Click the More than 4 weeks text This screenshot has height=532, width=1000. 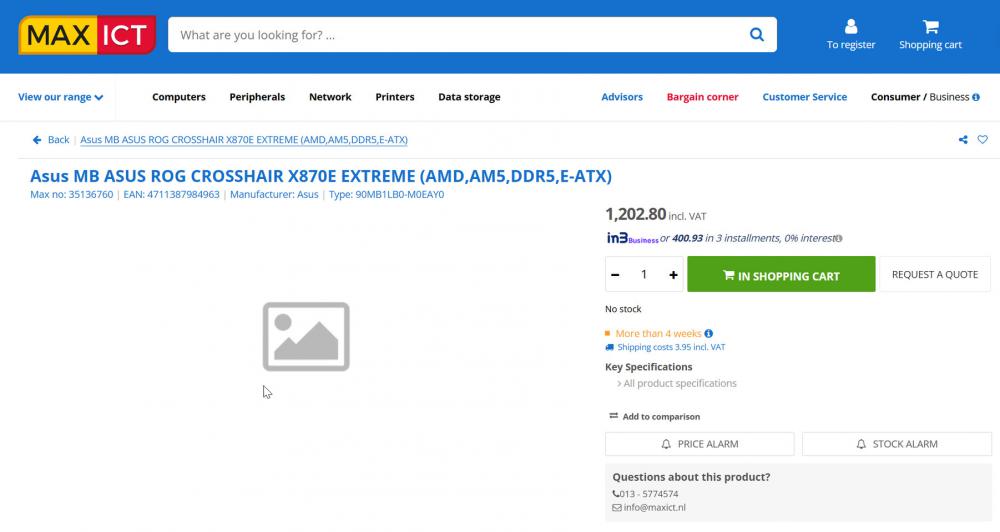[658, 334]
